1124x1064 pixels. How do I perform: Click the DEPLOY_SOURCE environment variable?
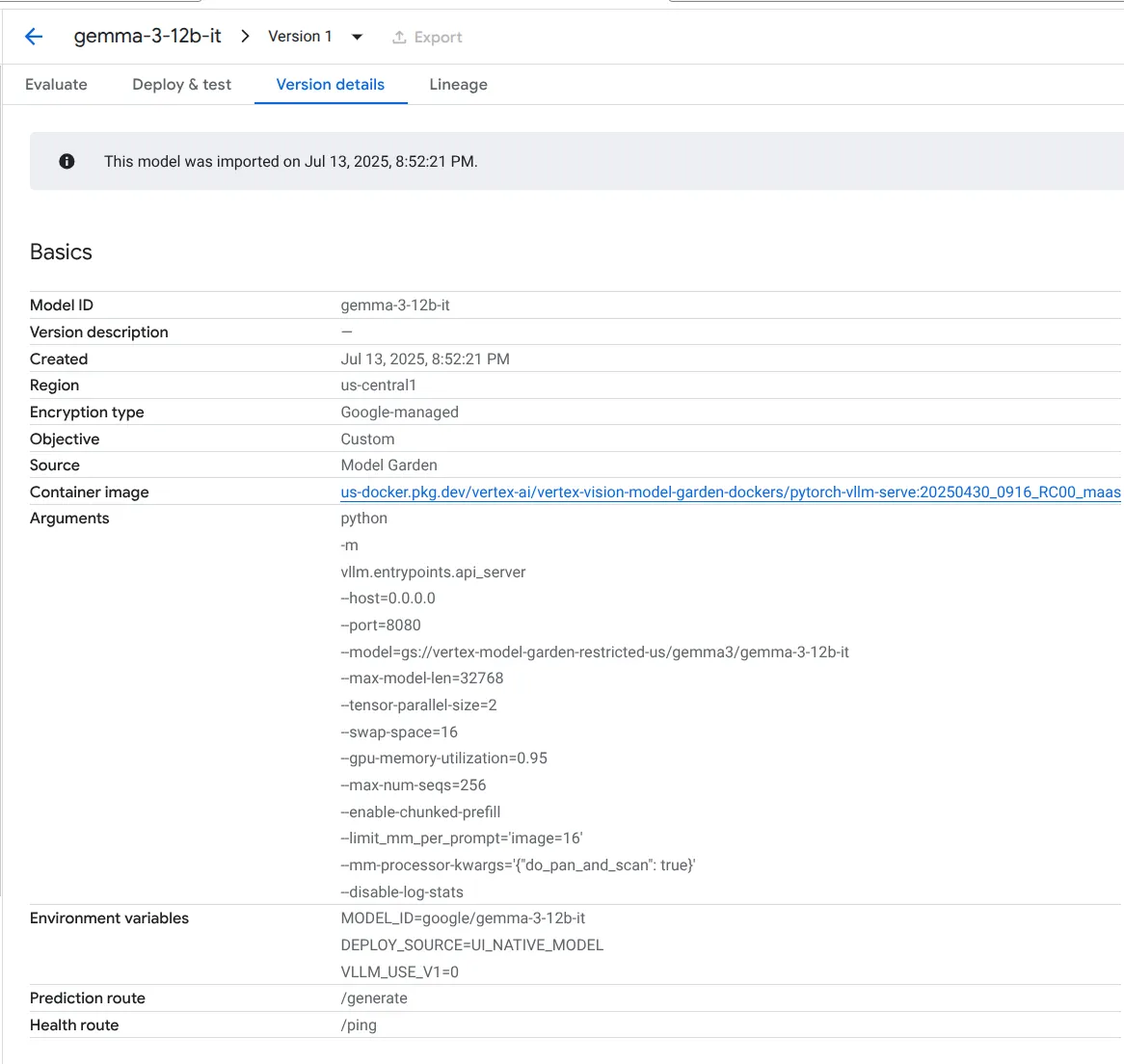click(472, 945)
